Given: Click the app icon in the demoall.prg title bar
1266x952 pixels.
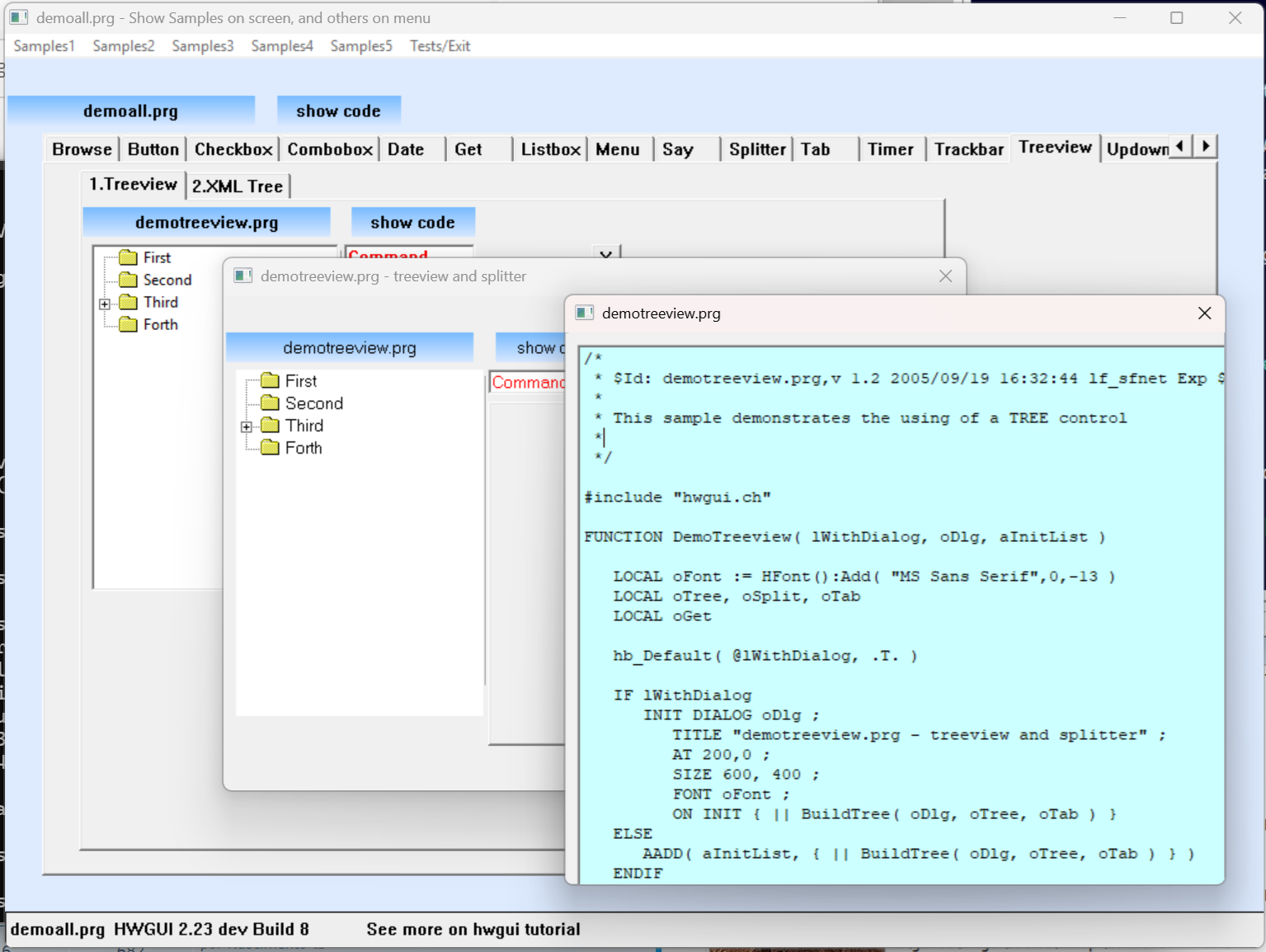Looking at the screenshot, I should [19, 17].
